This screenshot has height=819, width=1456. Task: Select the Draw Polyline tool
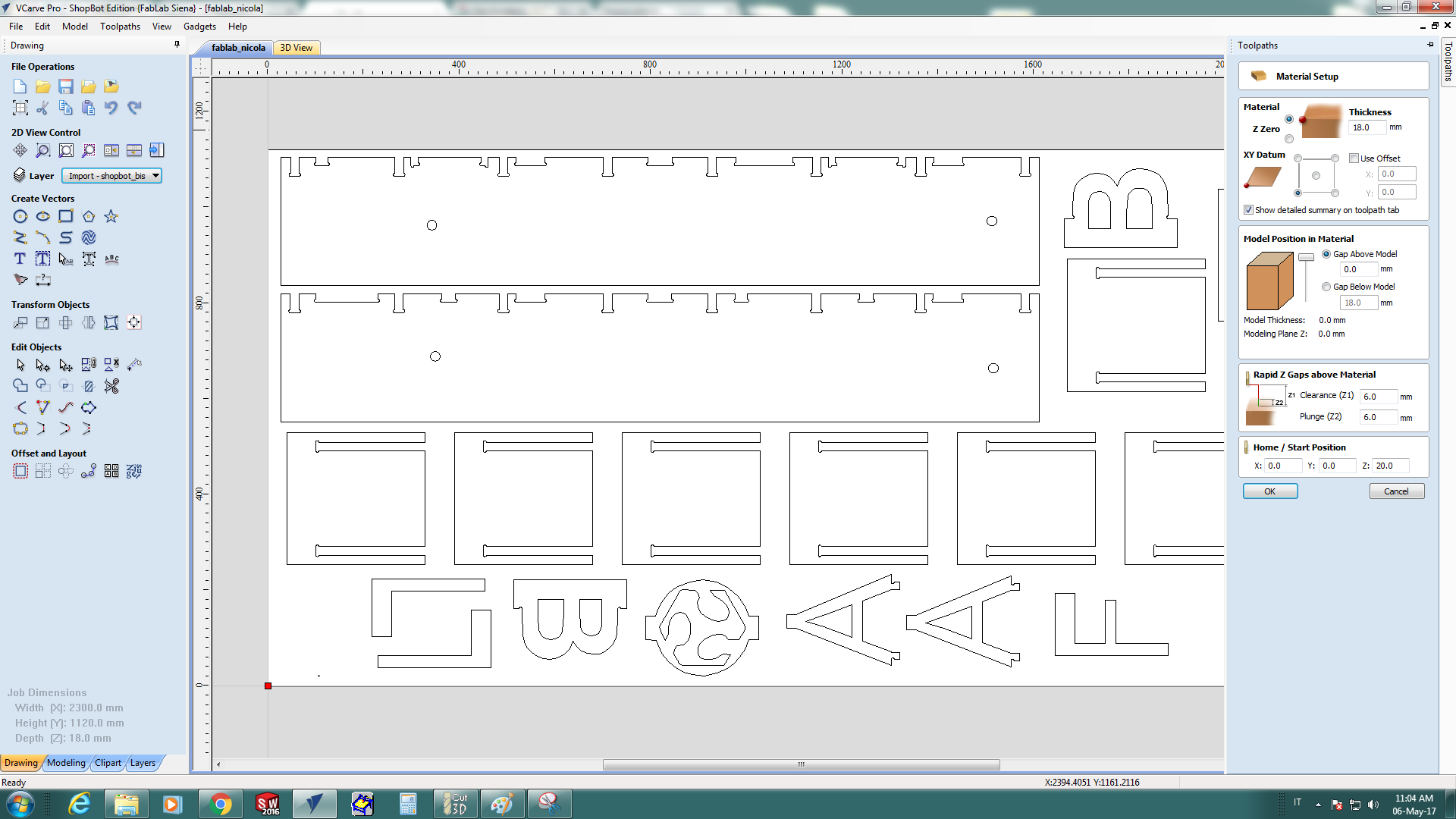tap(20, 238)
